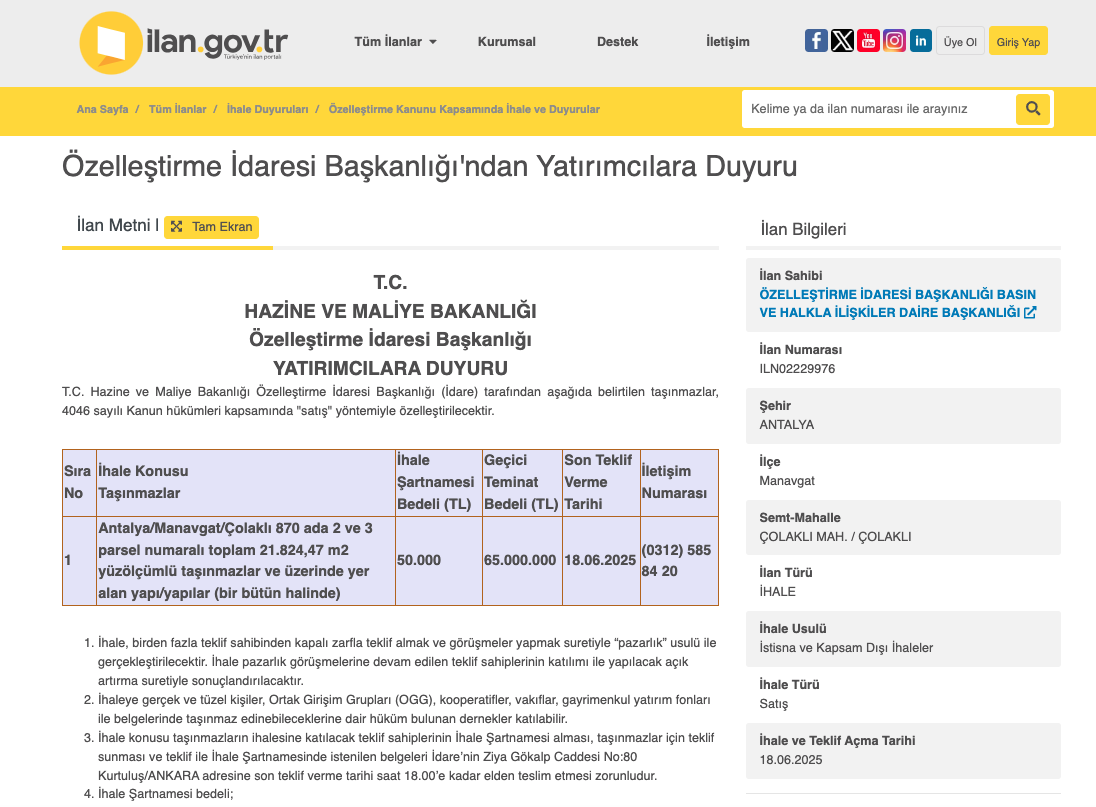Click the ilan.gov.tr logo
The height and width of the screenshot is (807, 1096).
click(x=183, y=43)
